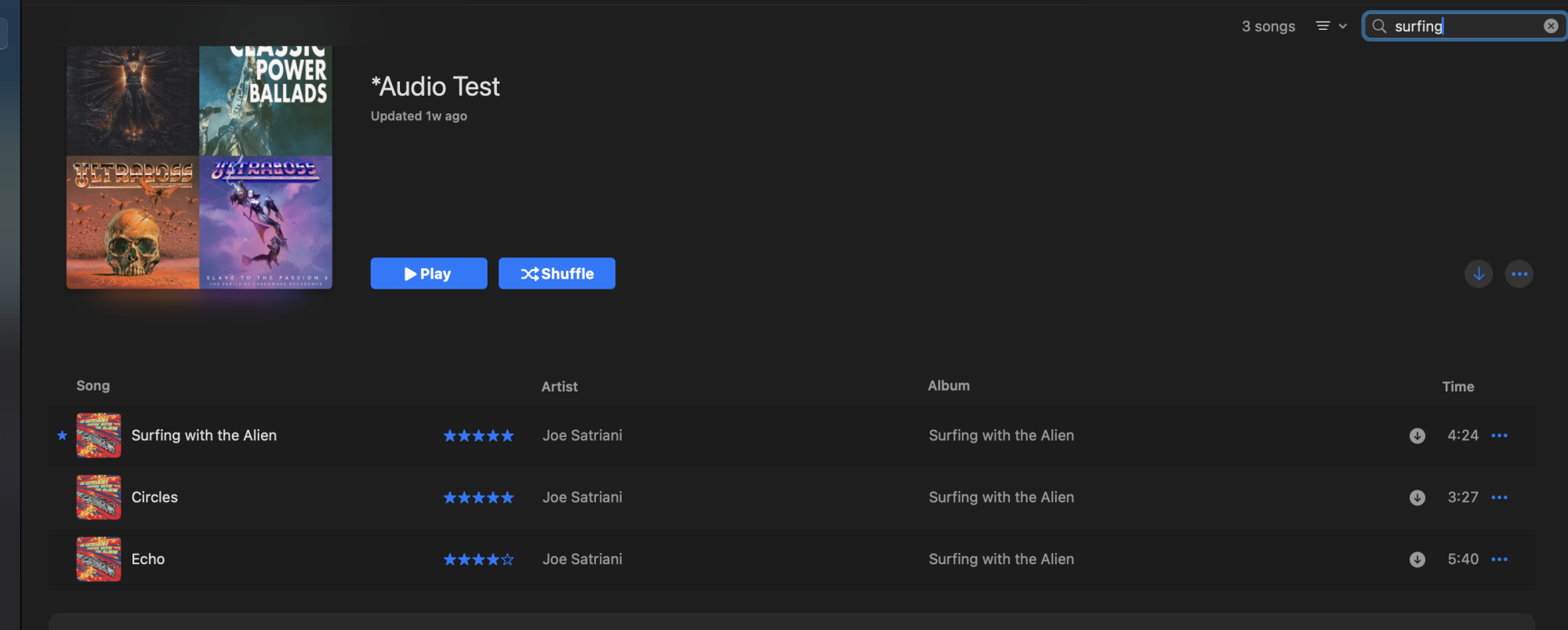The image size is (1568, 630).
Task: Click the Surfing with the Alien song artwork
Action: (x=99, y=435)
